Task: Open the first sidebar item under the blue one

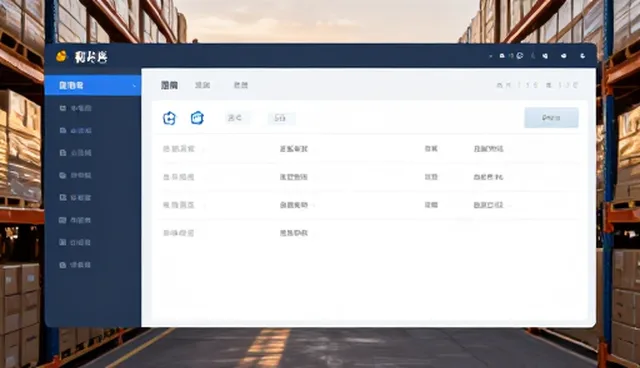Action: [76, 108]
